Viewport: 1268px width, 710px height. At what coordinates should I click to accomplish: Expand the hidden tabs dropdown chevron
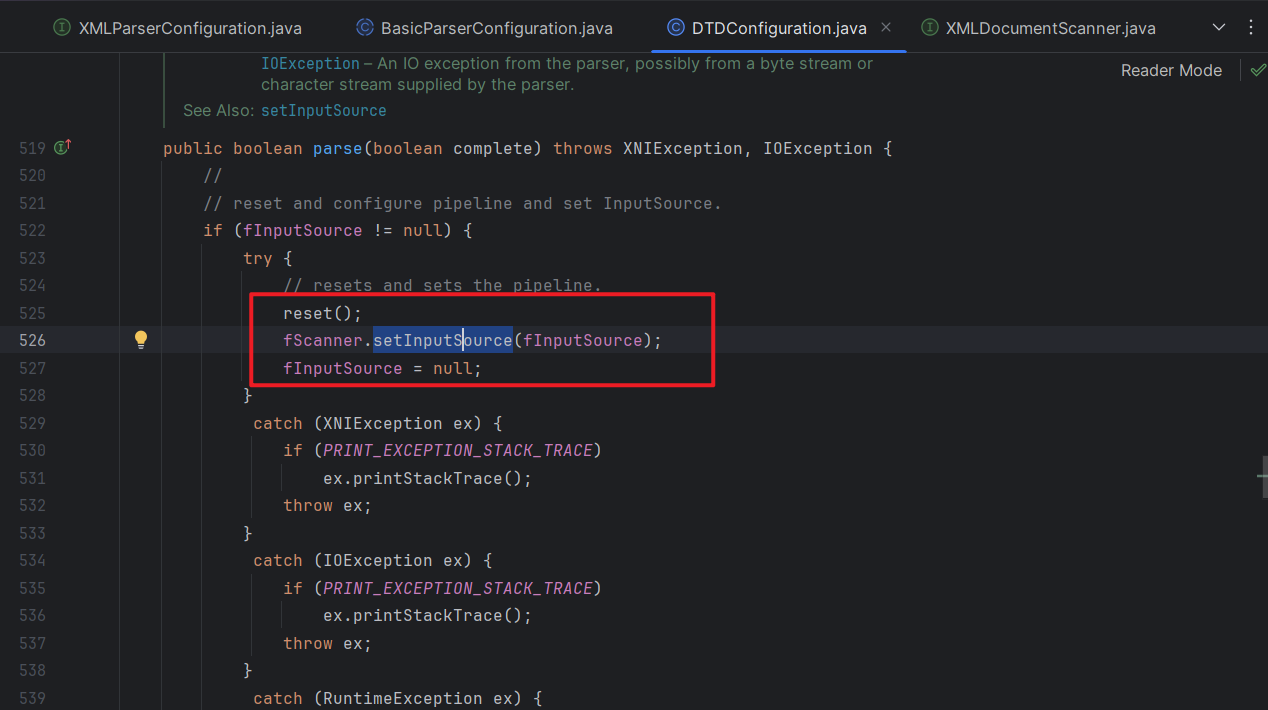tap(1218, 27)
